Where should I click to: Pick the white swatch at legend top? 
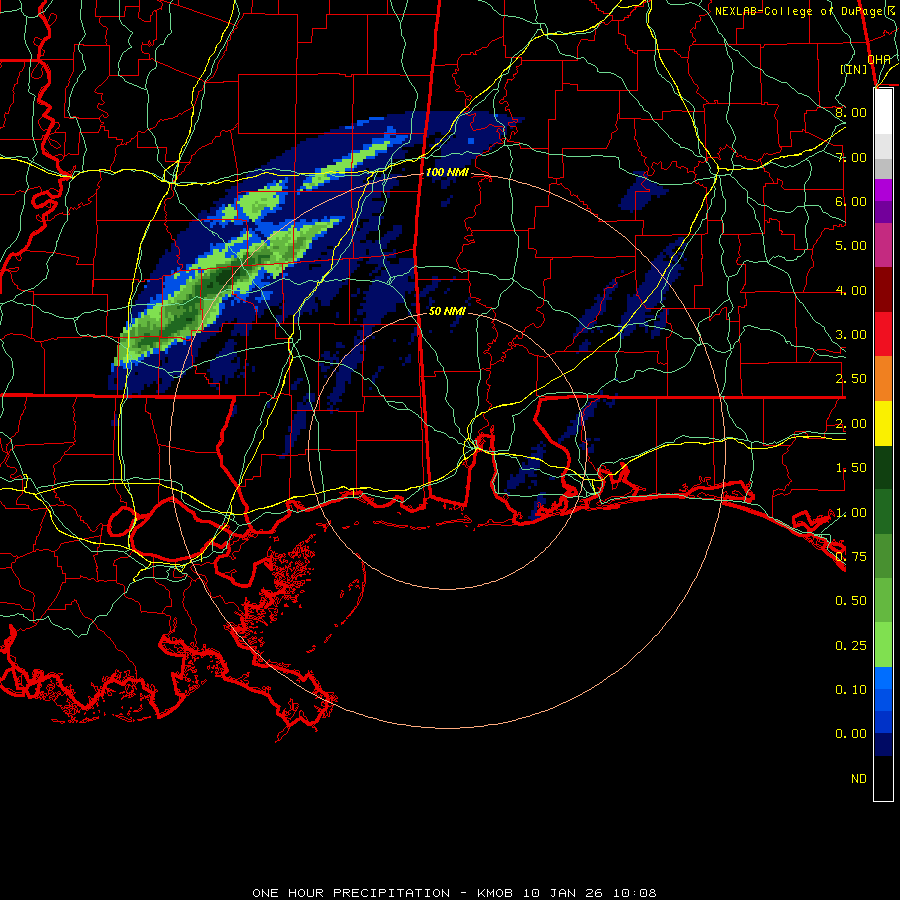(883, 111)
